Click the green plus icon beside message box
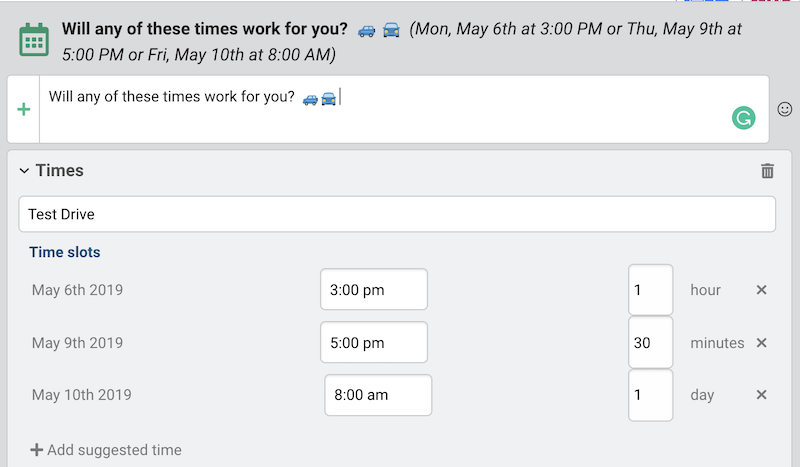Screen dimensions: 800x467 (x=23, y=109)
